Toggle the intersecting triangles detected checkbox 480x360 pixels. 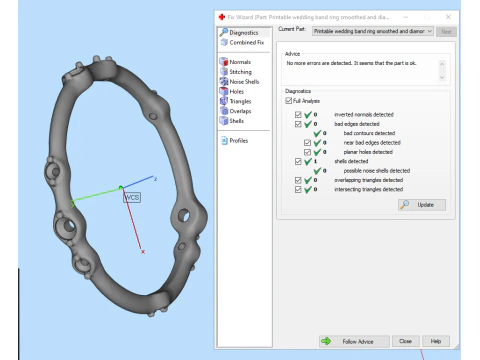(298, 189)
